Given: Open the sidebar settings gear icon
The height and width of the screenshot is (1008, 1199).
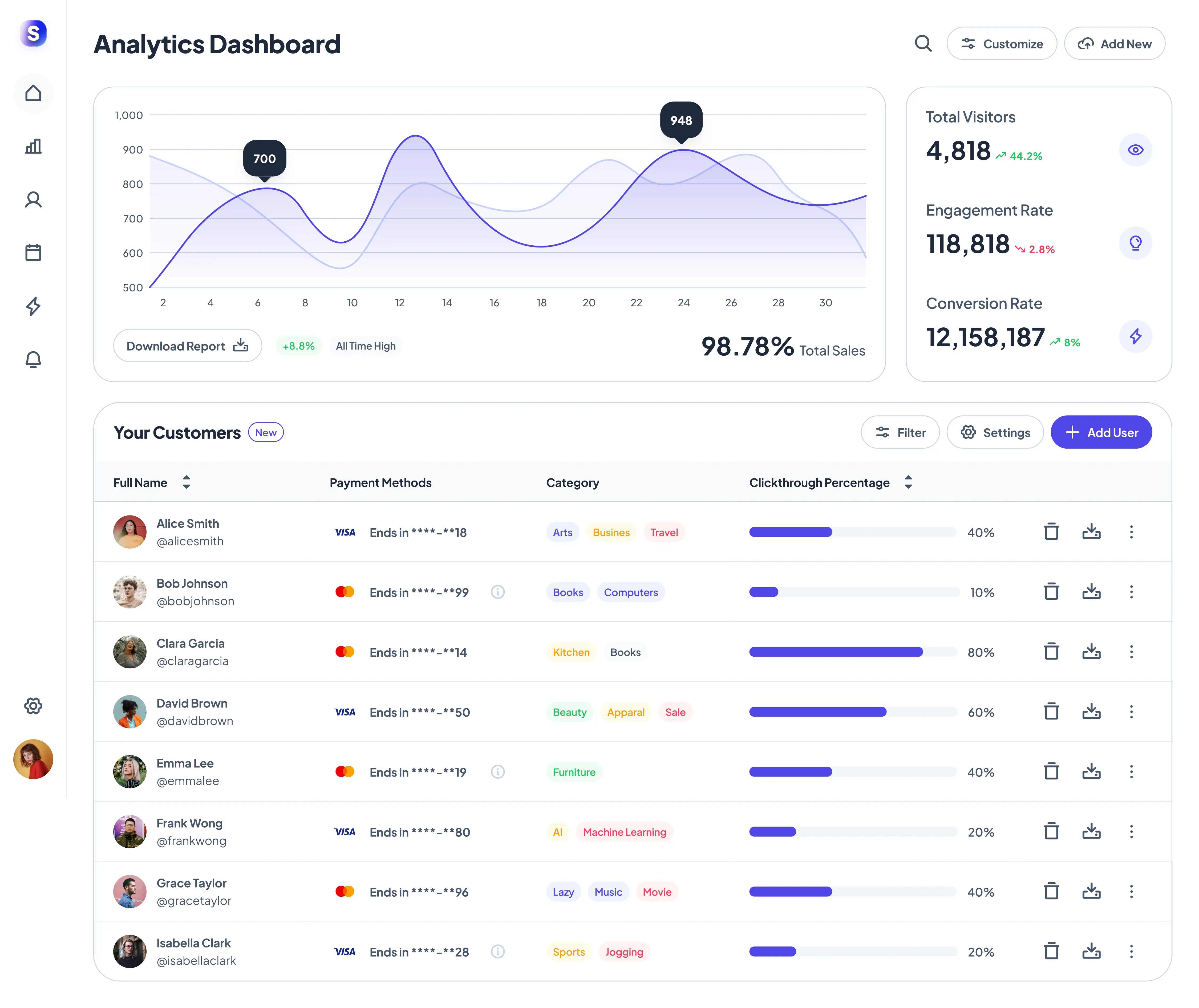Looking at the screenshot, I should (33, 706).
